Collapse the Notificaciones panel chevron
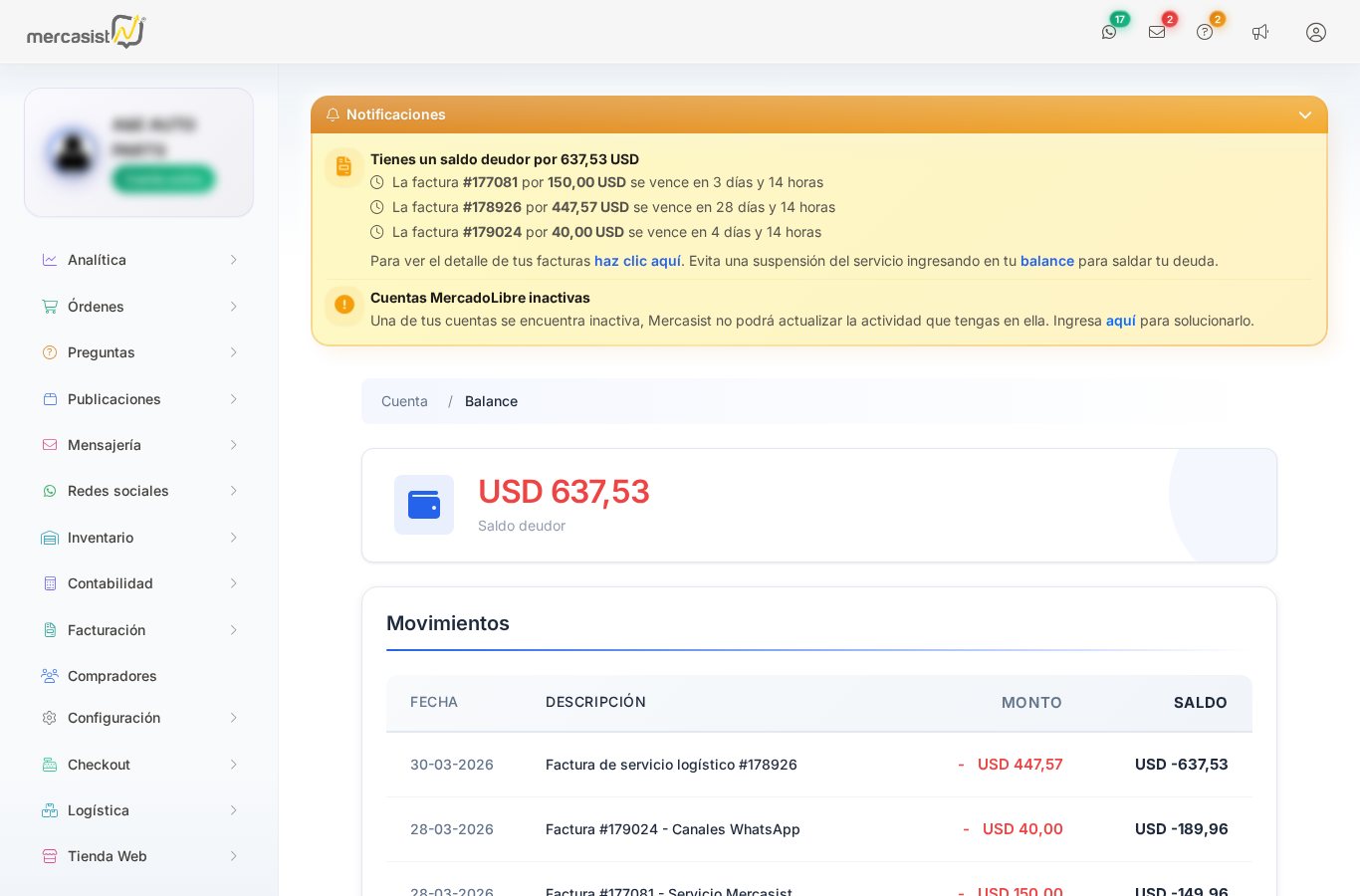The image size is (1360, 896). pos(1305,115)
